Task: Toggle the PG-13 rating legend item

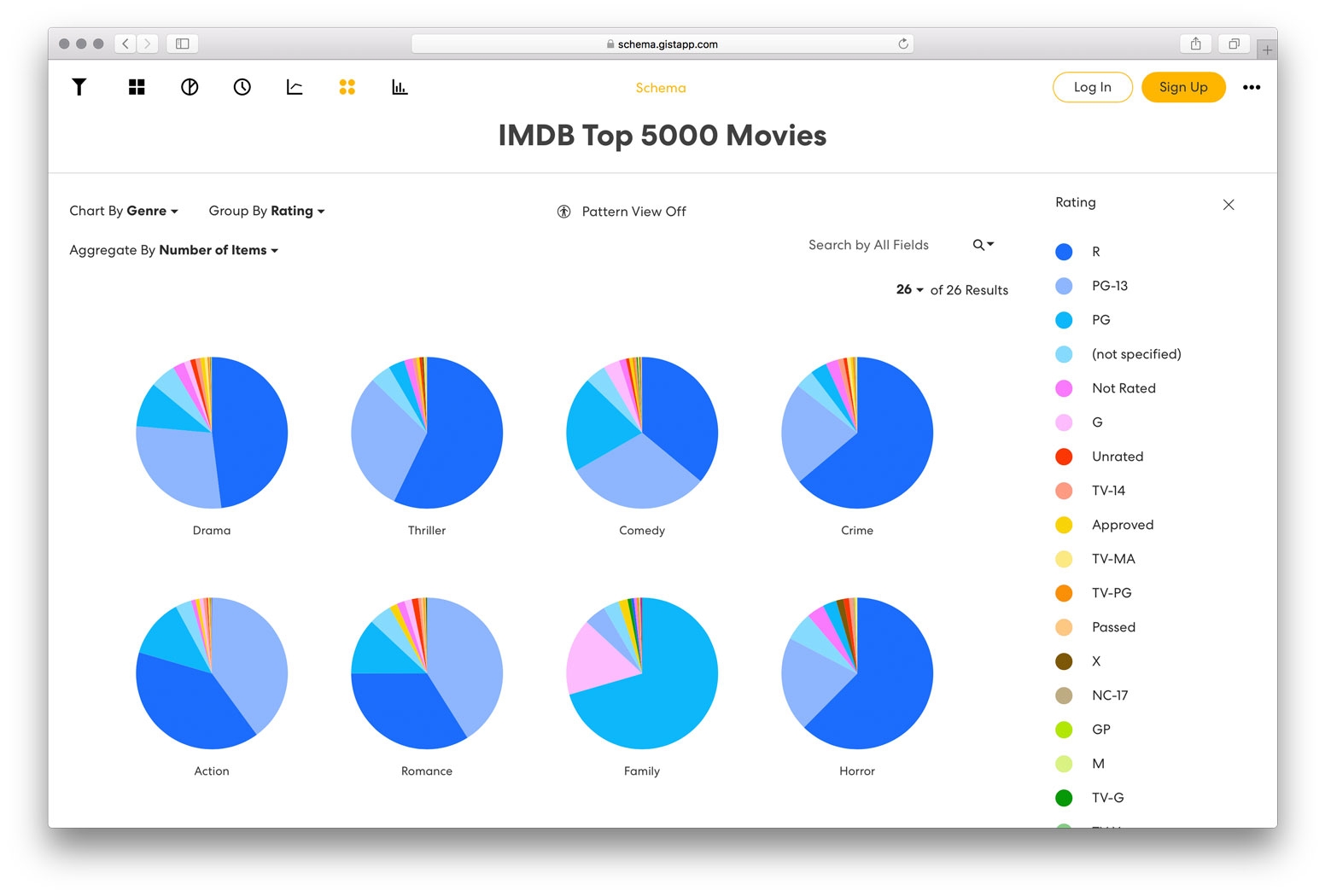Action: pos(1092,286)
